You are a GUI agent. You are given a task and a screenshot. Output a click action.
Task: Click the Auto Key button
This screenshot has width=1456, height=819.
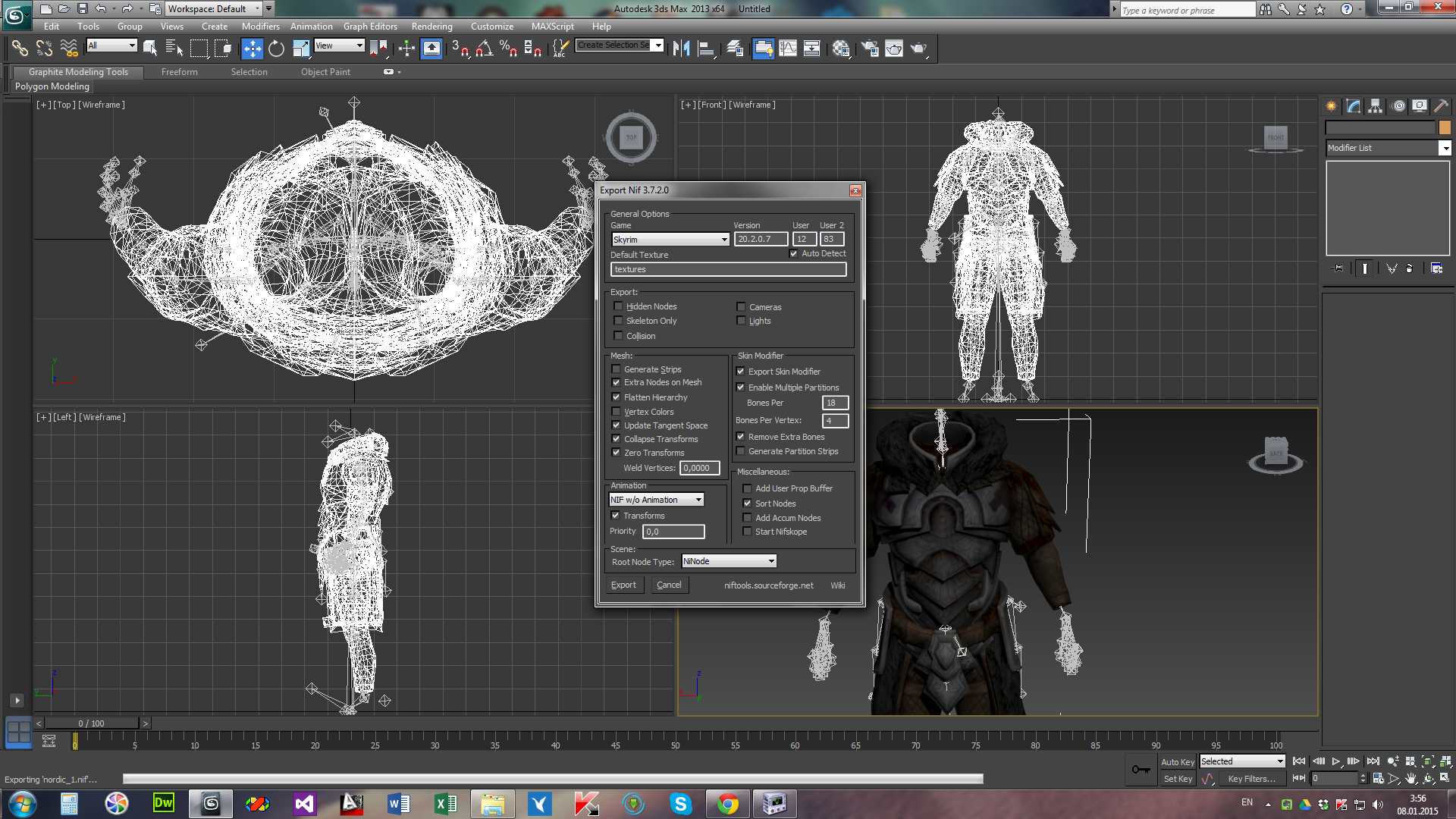coord(1177,762)
